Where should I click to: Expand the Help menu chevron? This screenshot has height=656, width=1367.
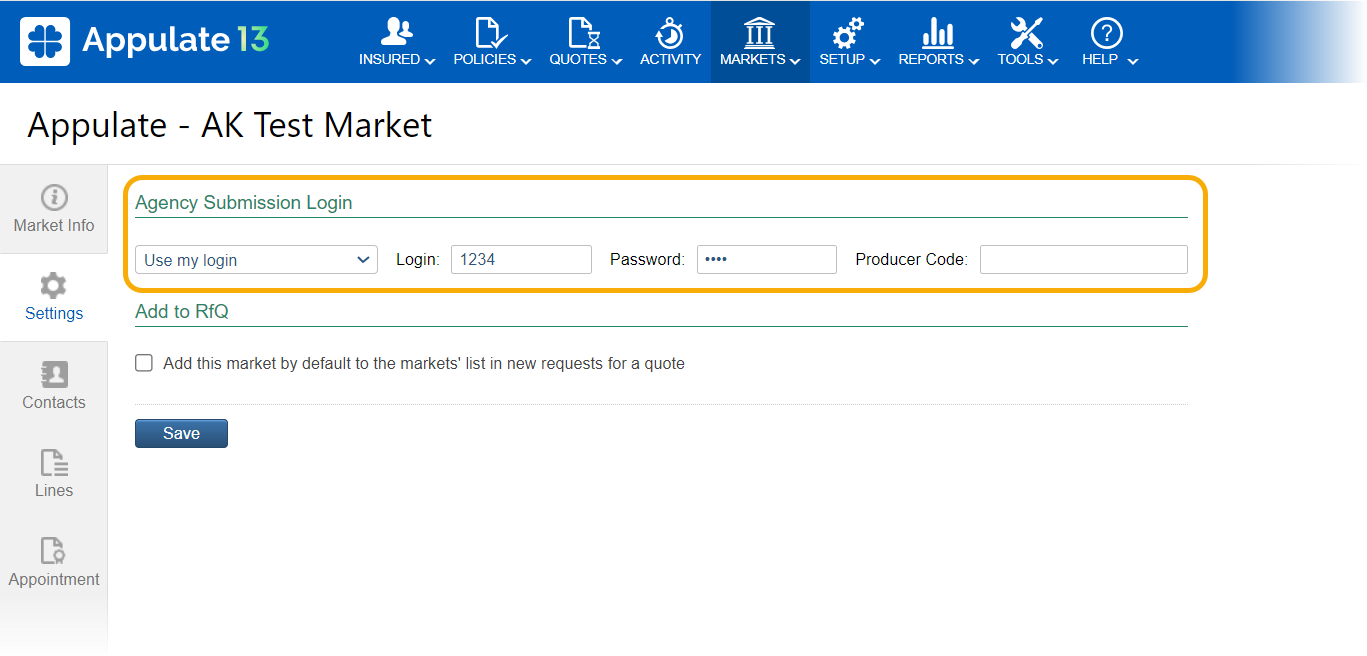pos(1133,61)
